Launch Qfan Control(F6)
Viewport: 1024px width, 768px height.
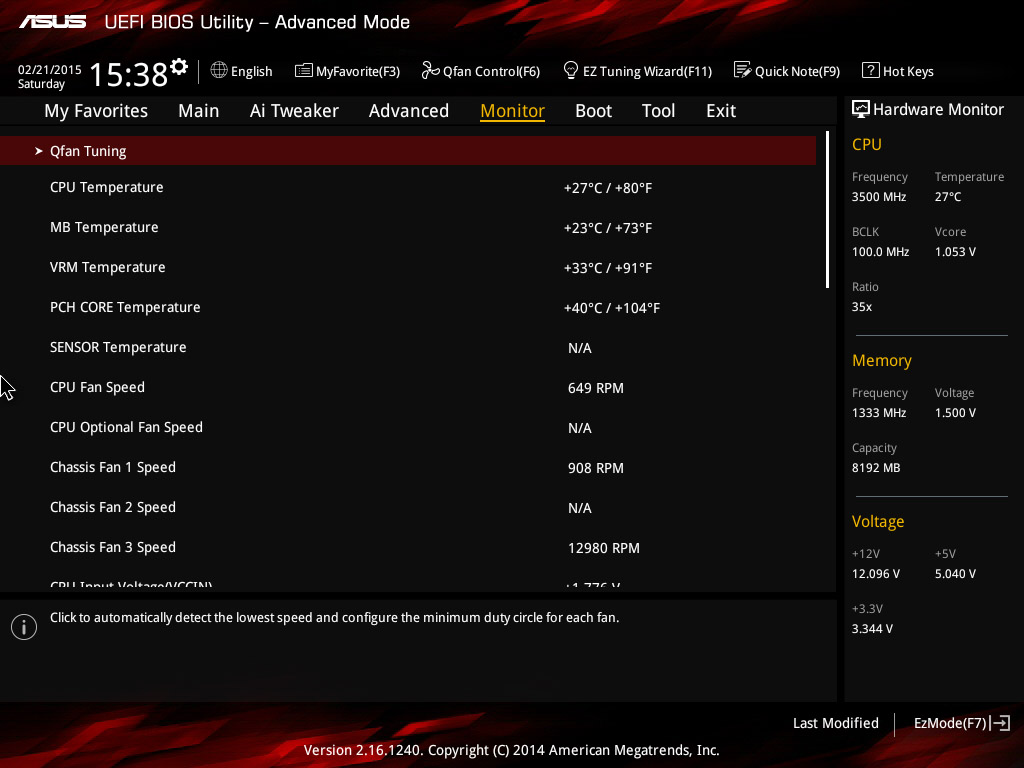pos(481,71)
